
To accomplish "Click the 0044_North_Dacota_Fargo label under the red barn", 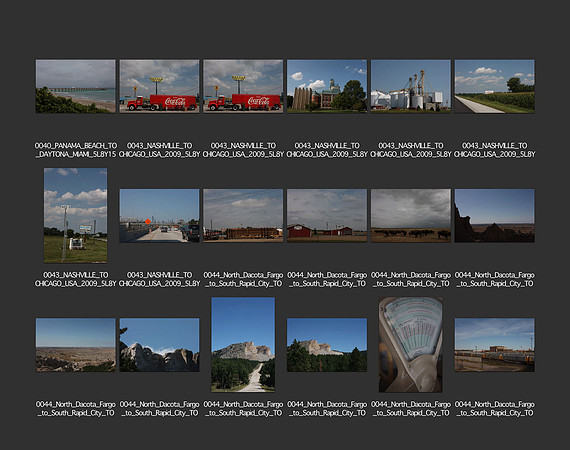I will 327,279.
